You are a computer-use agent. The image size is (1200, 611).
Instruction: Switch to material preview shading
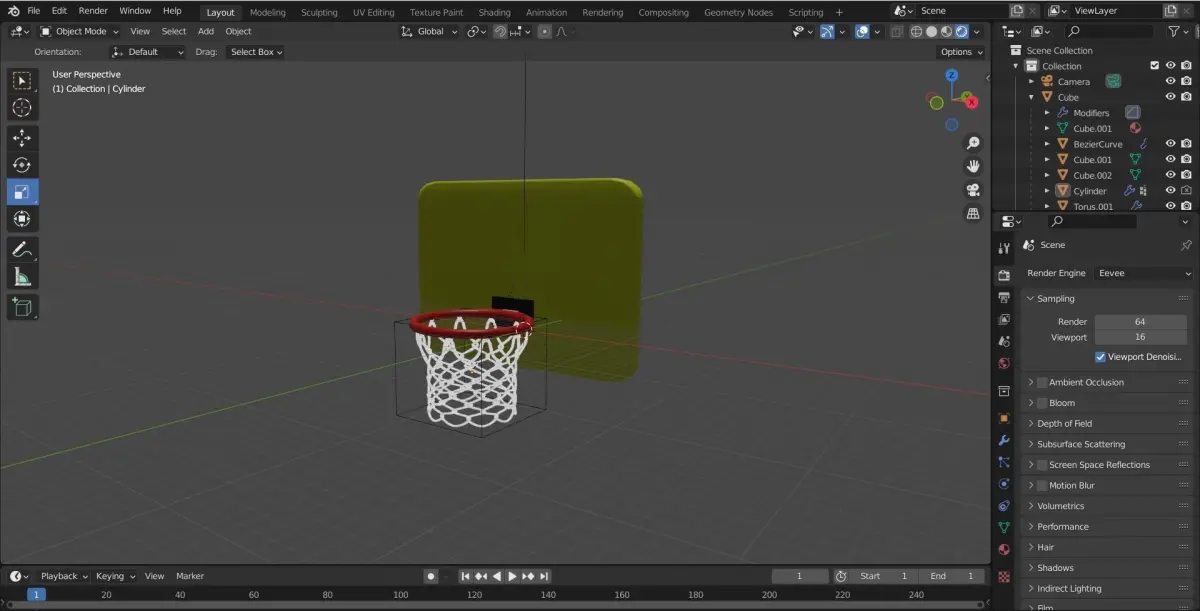(946, 31)
